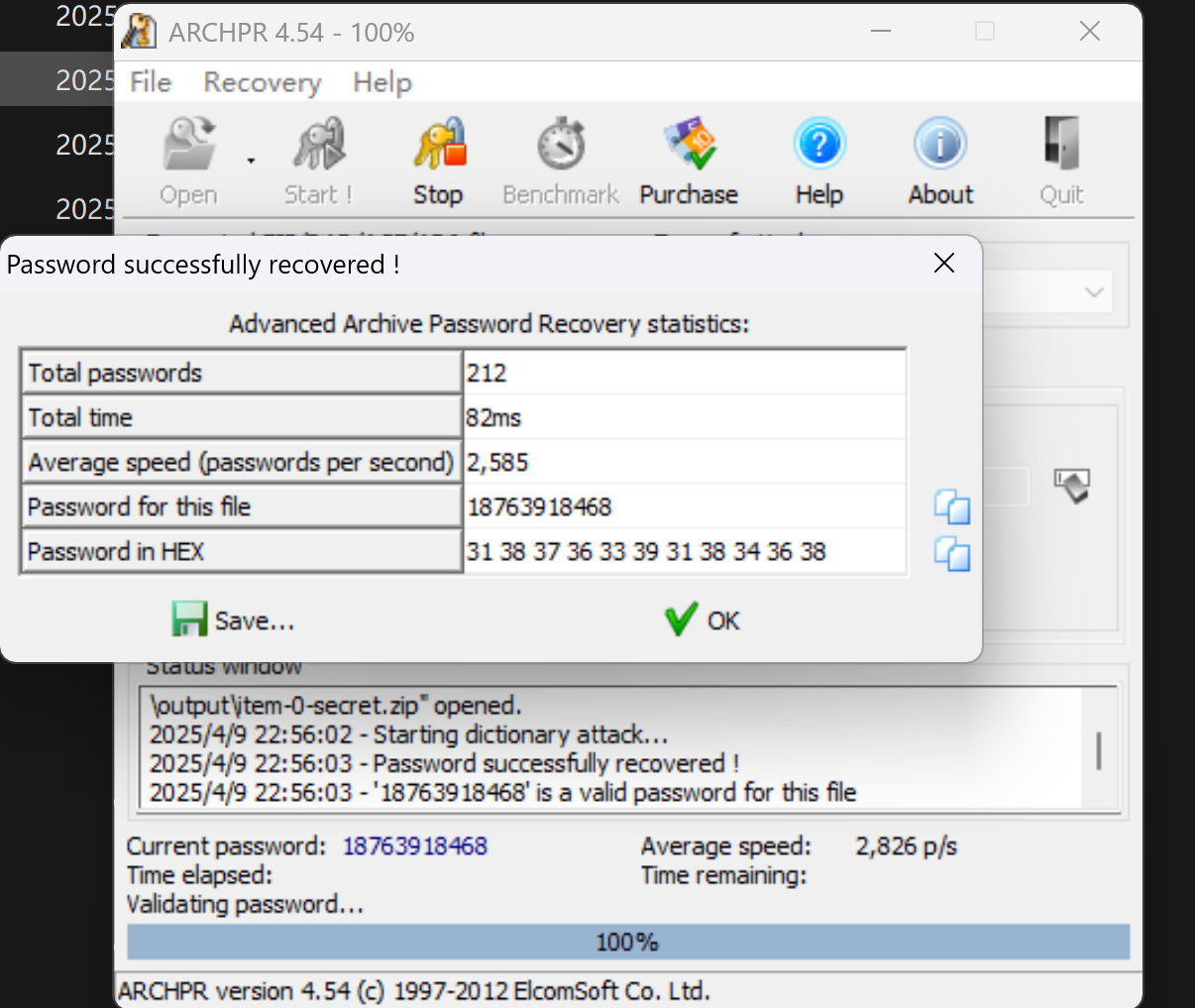Save the recovery statistics with Save...
Viewport: 1195px width, 1008px height.
click(233, 620)
